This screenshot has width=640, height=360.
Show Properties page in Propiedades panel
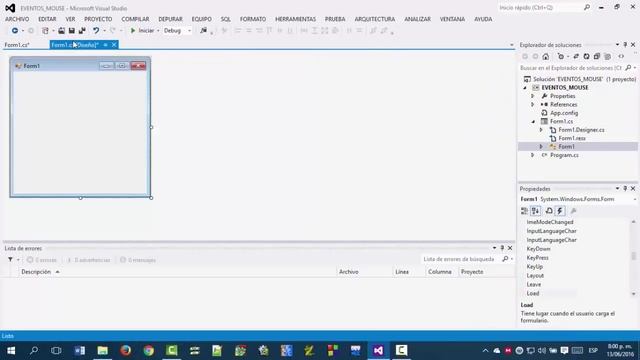tap(549, 211)
